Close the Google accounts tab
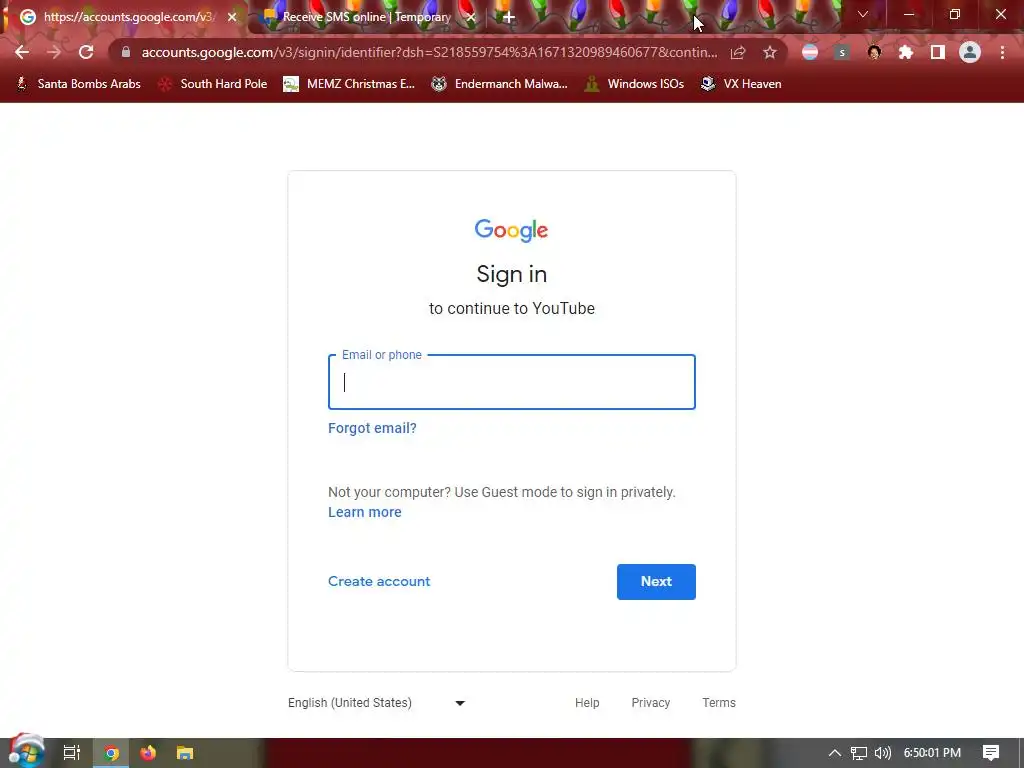 (232, 18)
